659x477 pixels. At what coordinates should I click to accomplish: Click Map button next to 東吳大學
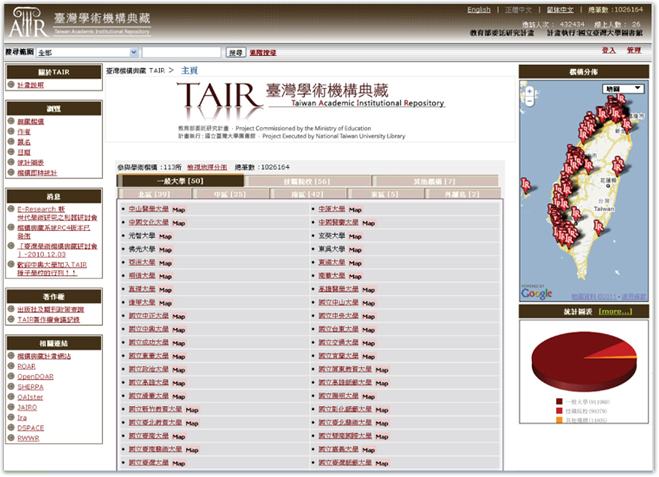[x=355, y=250]
